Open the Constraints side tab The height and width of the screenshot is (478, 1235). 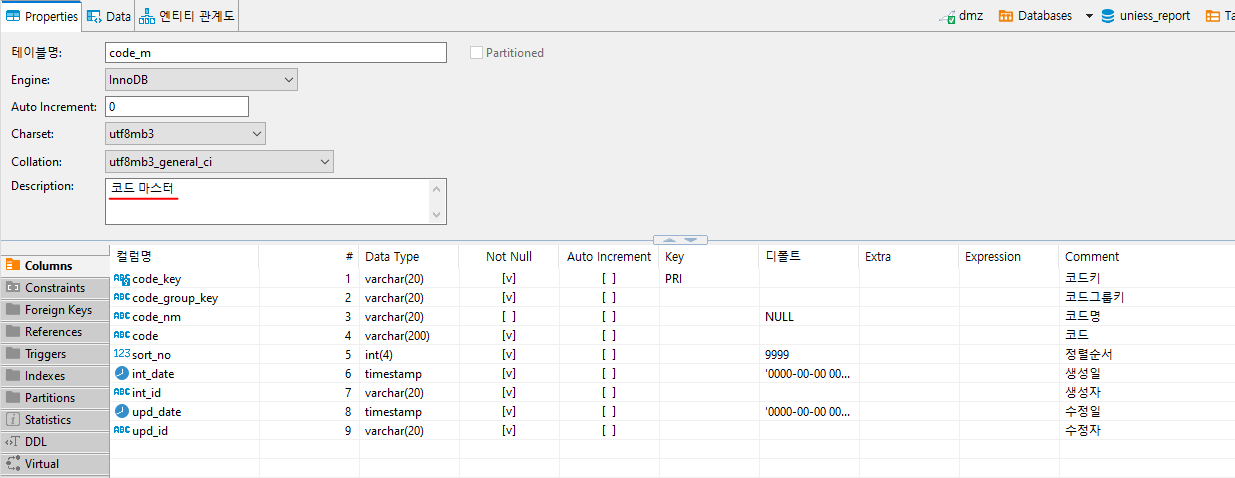[x=54, y=288]
